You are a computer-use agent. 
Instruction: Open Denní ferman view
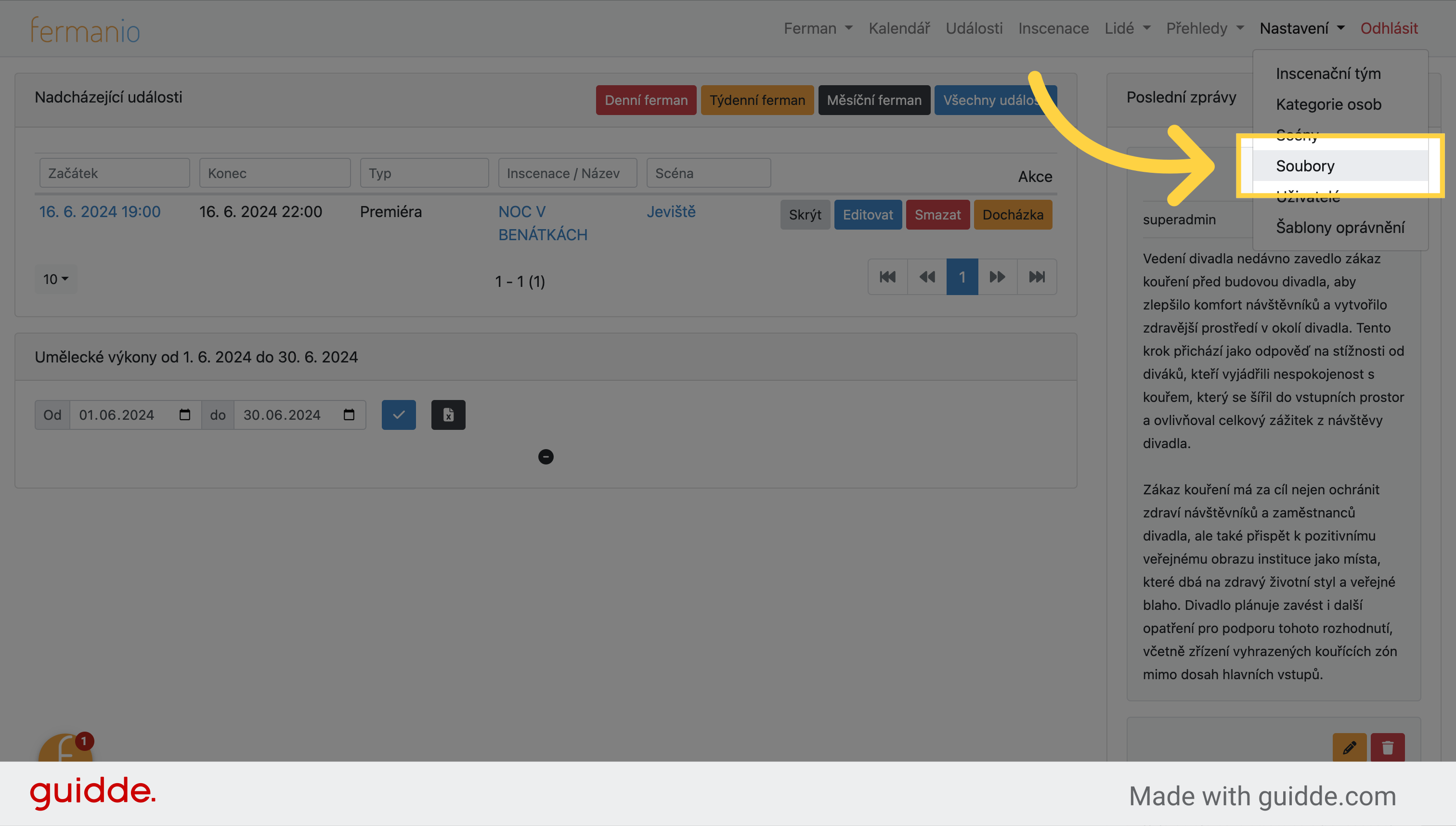pyautogui.click(x=646, y=101)
